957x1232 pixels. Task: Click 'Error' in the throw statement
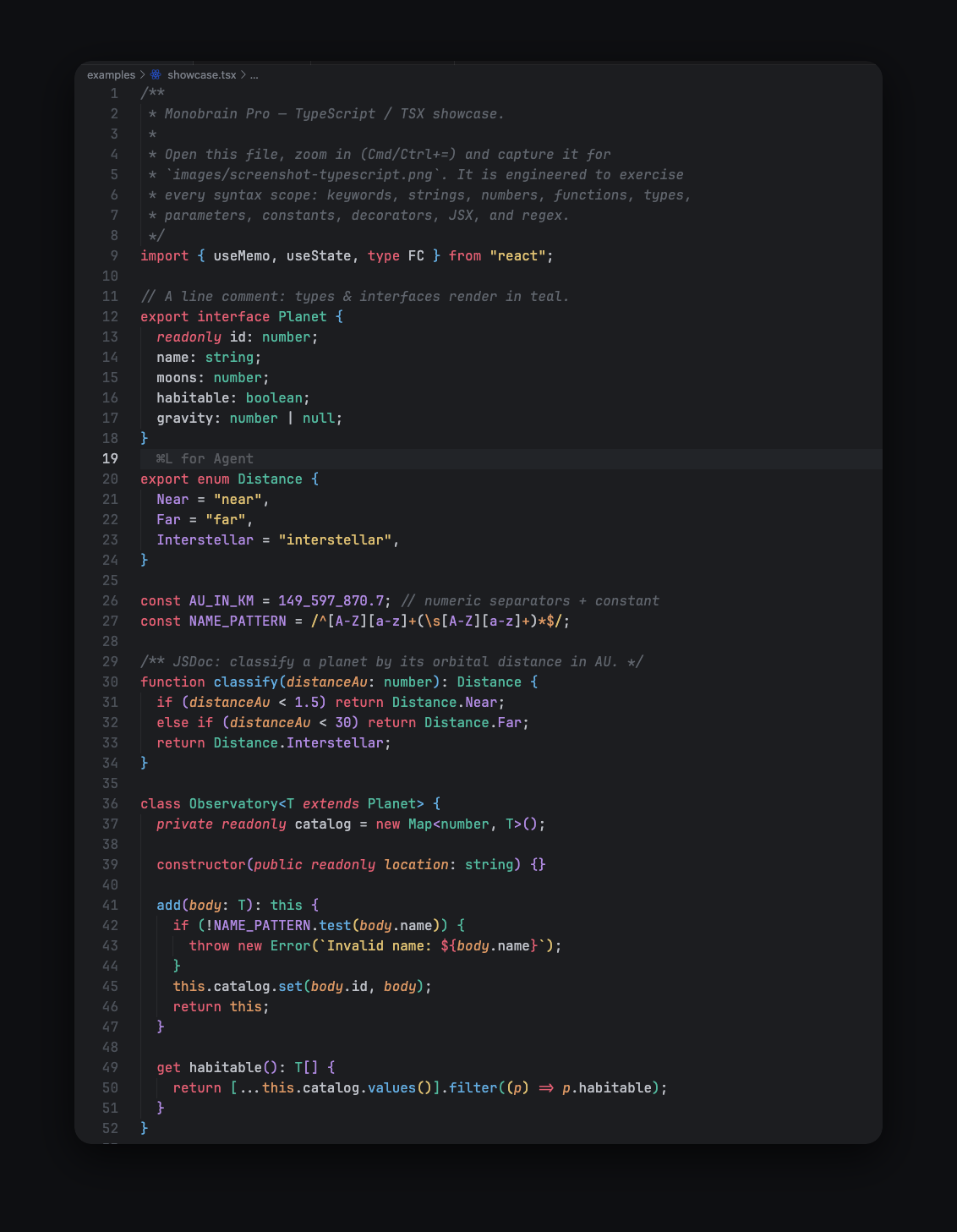(290, 945)
